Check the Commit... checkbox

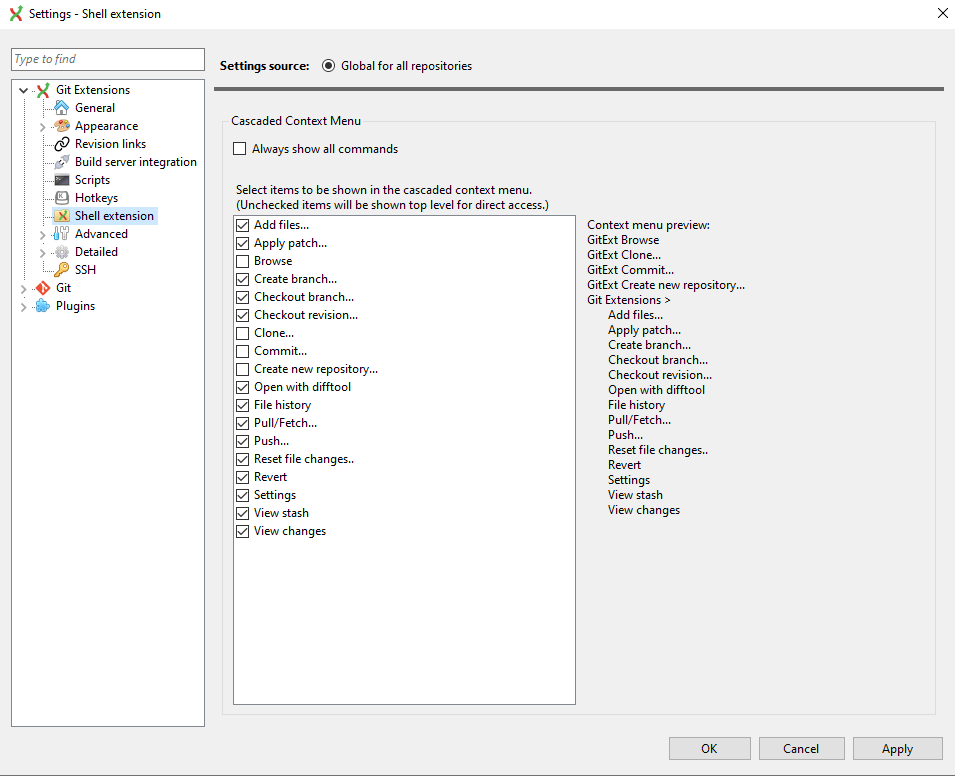click(242, 351)
